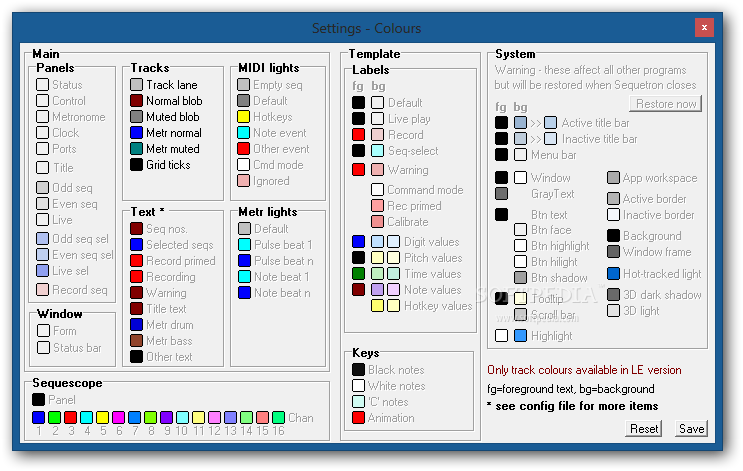Click the Warning label red fg swatch
This screenshot has height=471, width=743.
[x=359, y=170]
